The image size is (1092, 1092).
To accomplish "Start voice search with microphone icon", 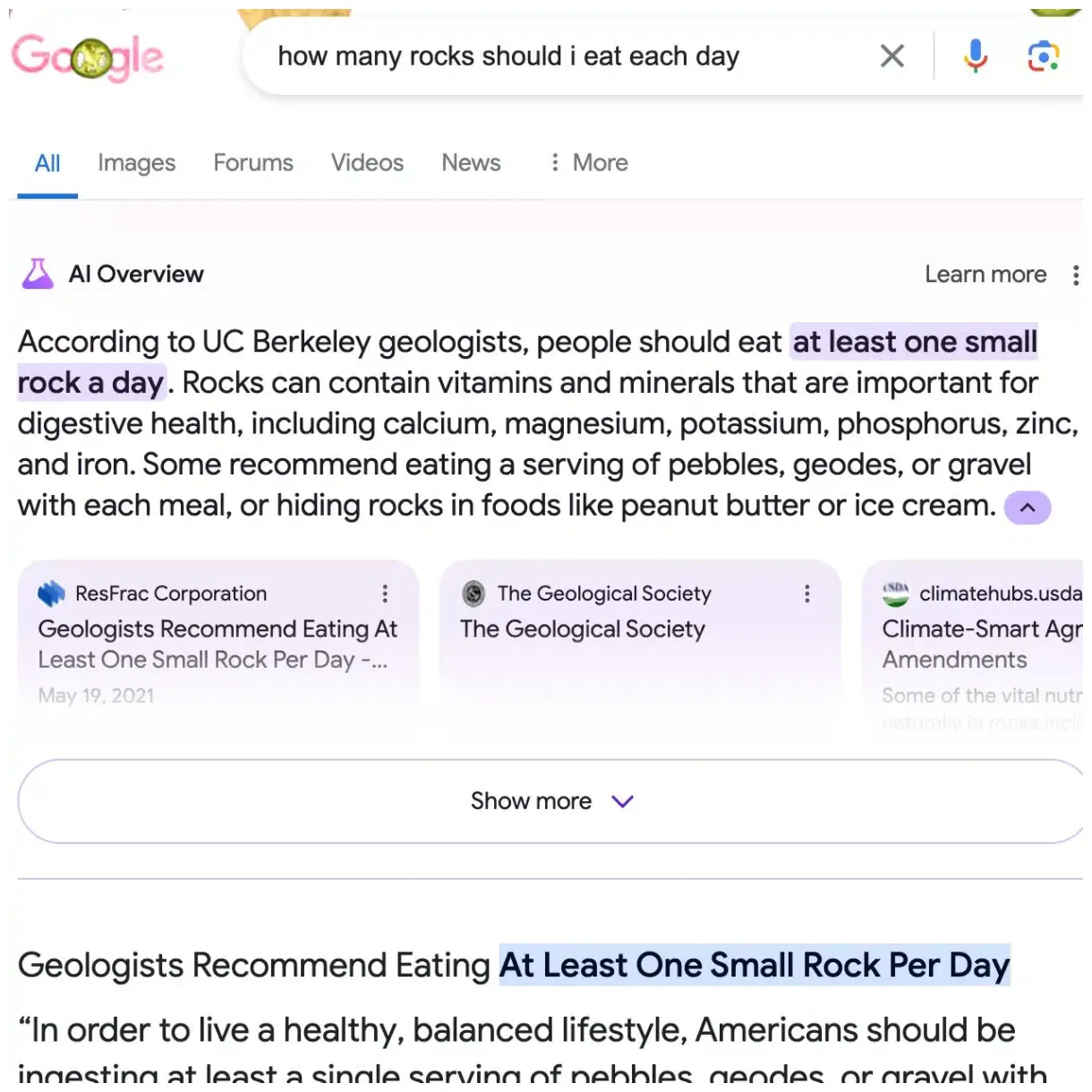I will pyautogui.click(x=976, y=56).
